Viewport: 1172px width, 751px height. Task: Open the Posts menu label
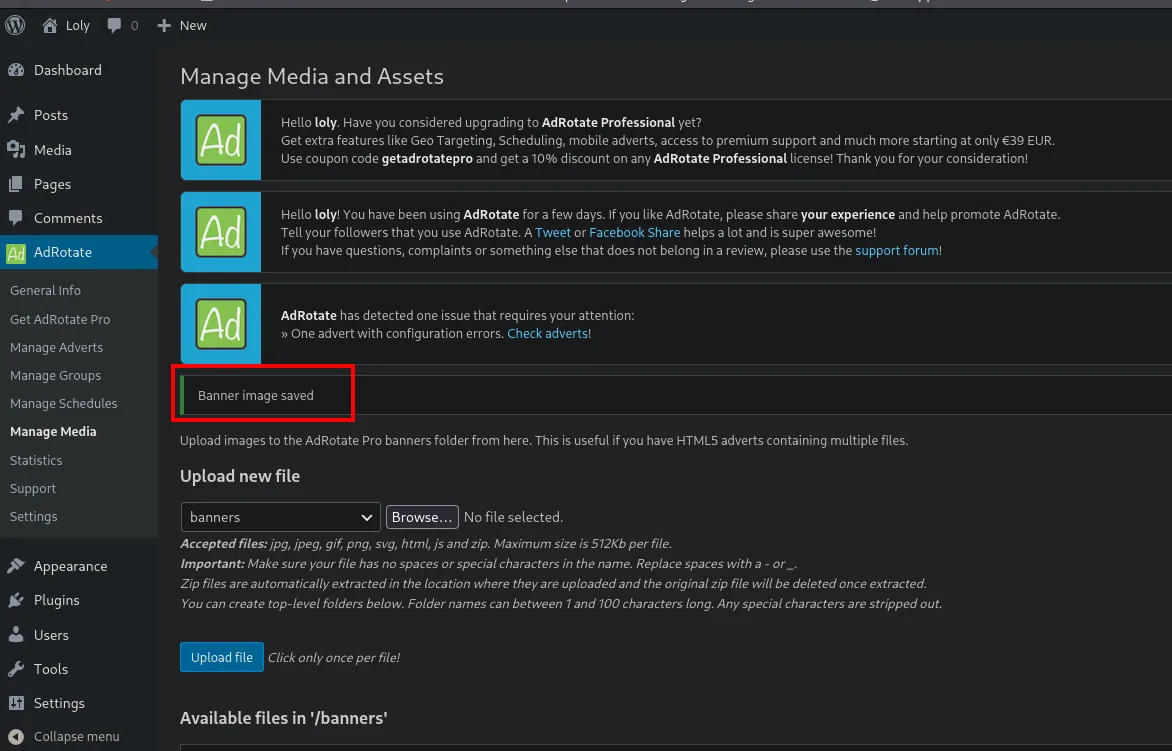pos(51,115)
